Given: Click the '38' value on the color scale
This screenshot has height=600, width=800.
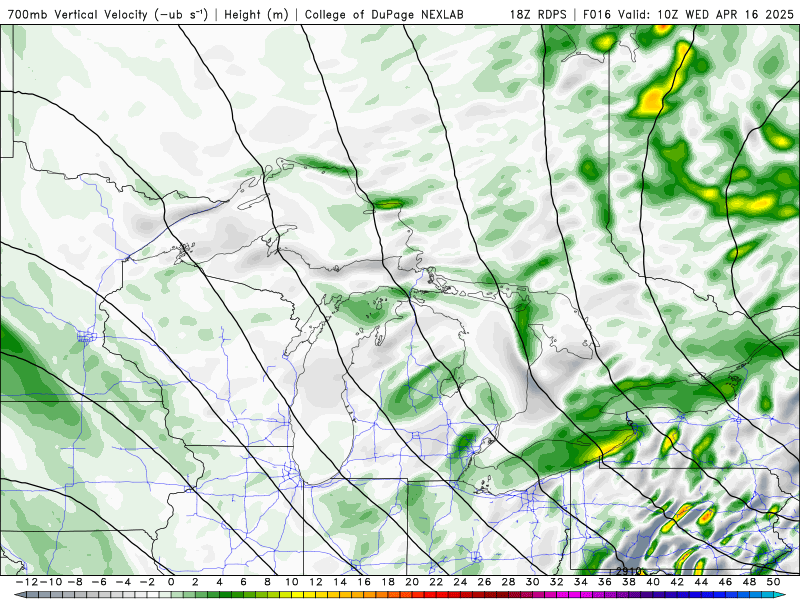Looking at the screenshot, I should 629,582.
